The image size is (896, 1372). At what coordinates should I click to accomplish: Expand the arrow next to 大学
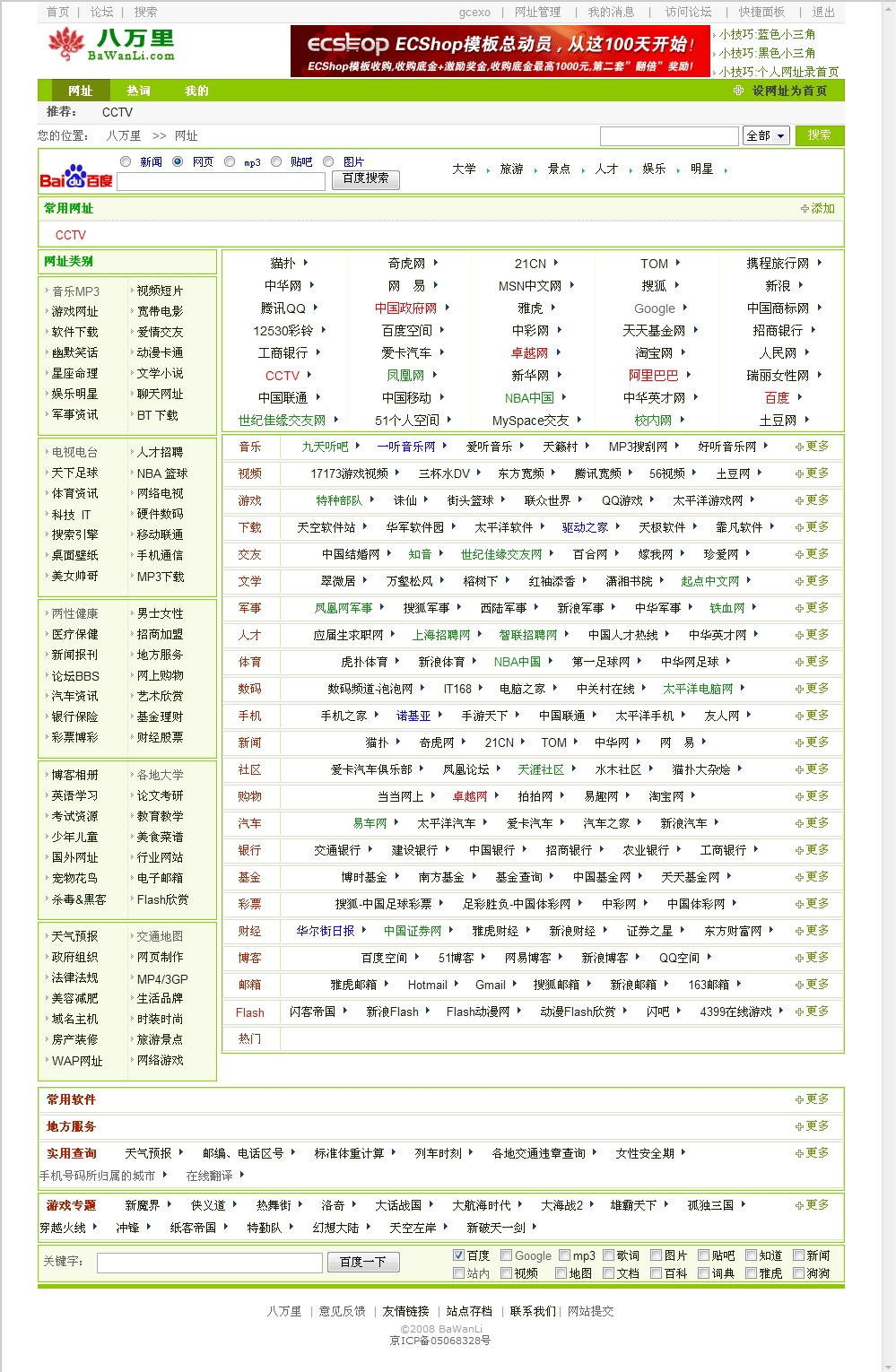(x=489, y=169)
